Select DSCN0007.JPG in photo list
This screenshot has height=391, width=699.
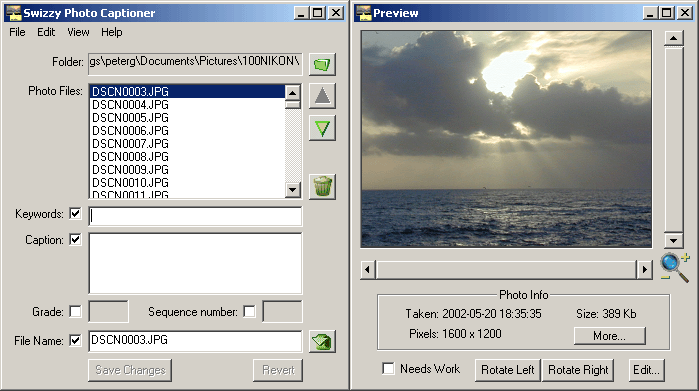187,144
